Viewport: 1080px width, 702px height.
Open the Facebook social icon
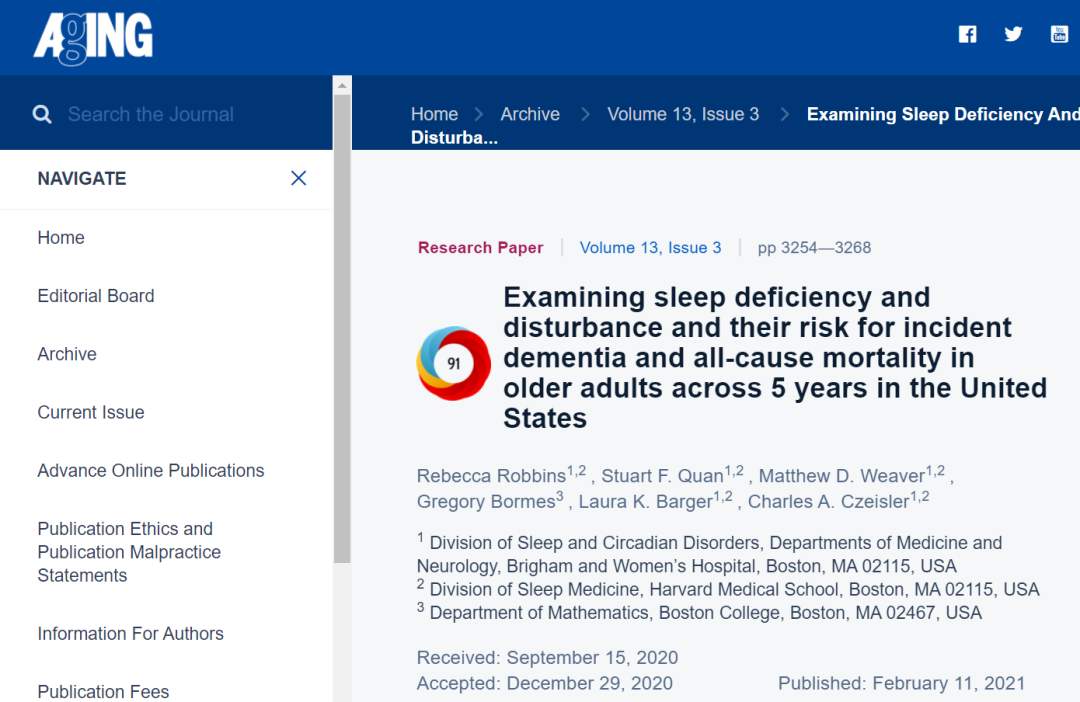967,34
